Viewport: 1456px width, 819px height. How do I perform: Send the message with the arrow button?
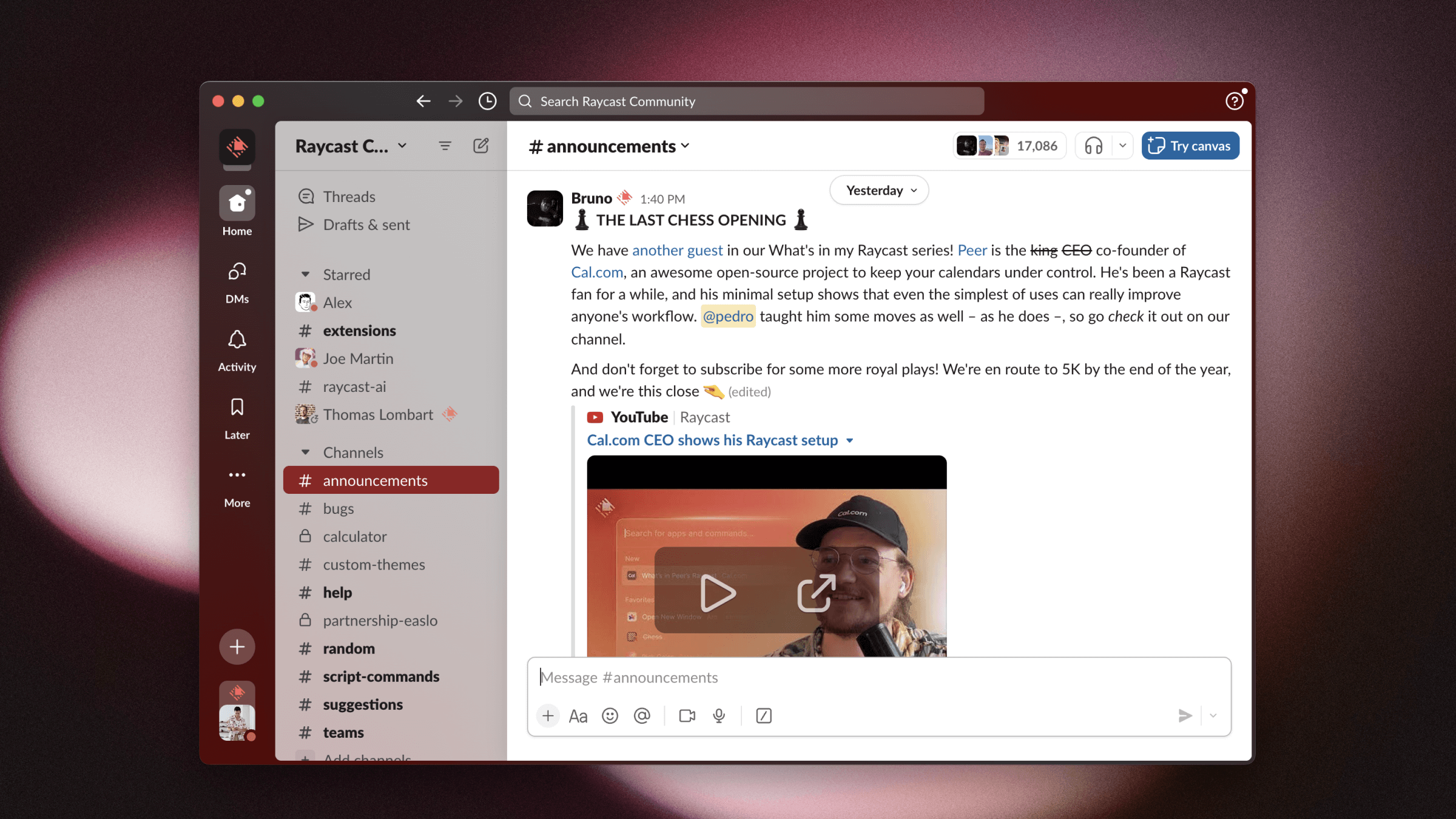click(1185, 716)
